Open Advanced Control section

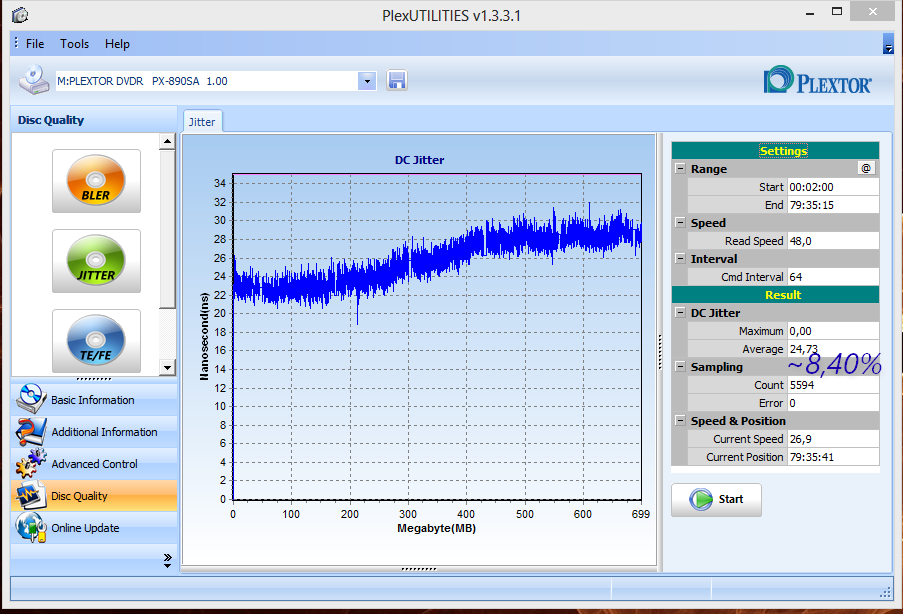tap(94, 464)
